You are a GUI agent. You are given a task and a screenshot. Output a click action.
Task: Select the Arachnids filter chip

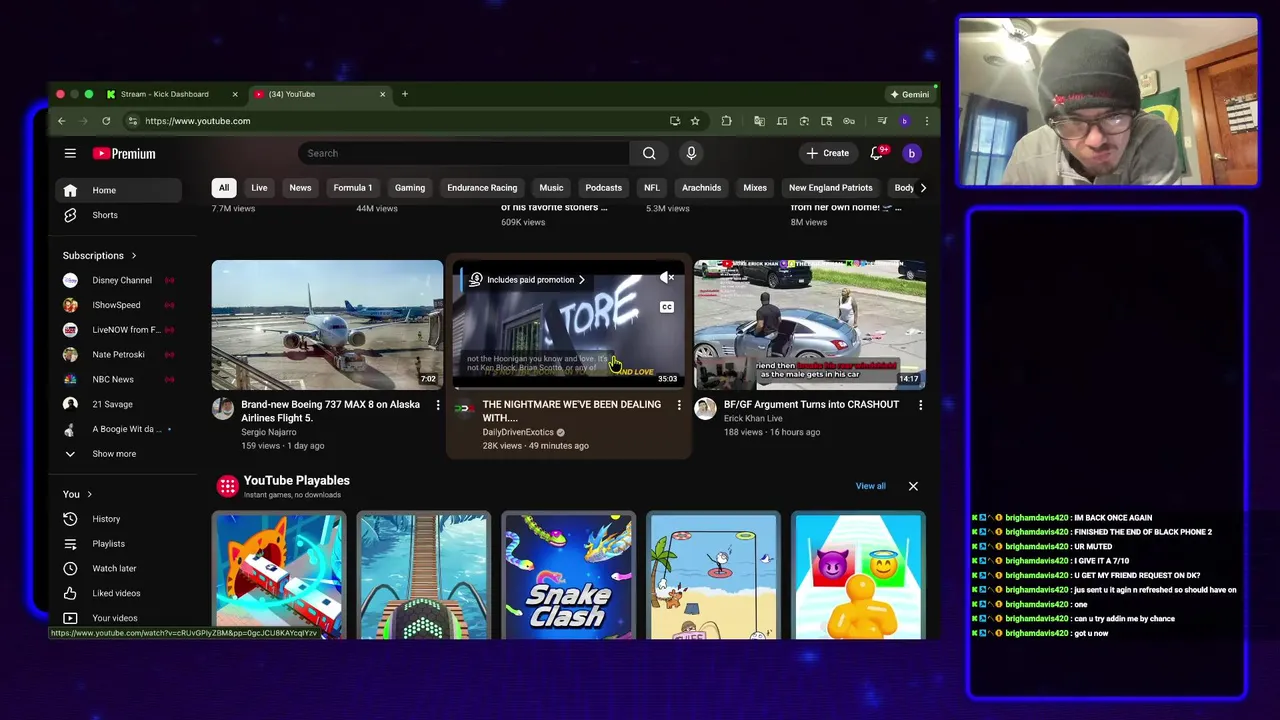point(701,188)
